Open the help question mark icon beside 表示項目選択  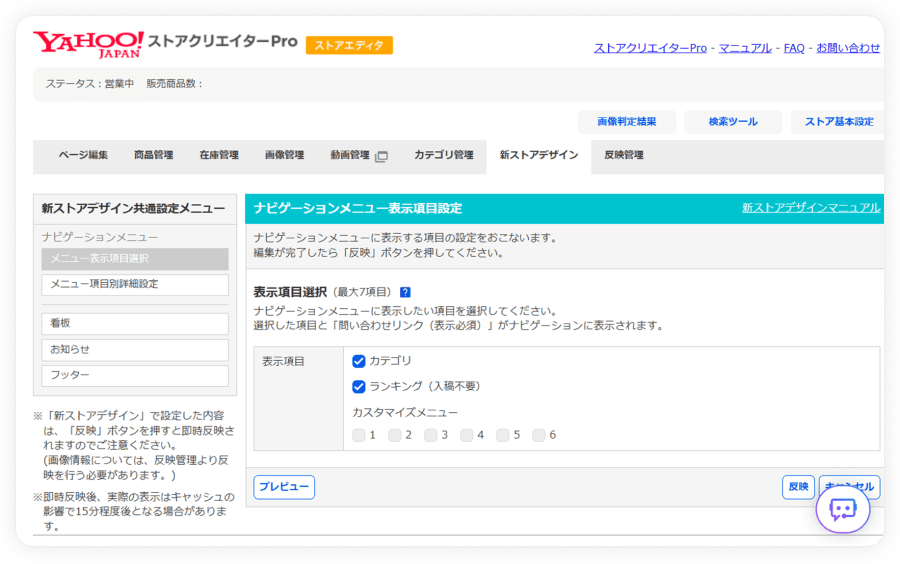tap(405, 292)
